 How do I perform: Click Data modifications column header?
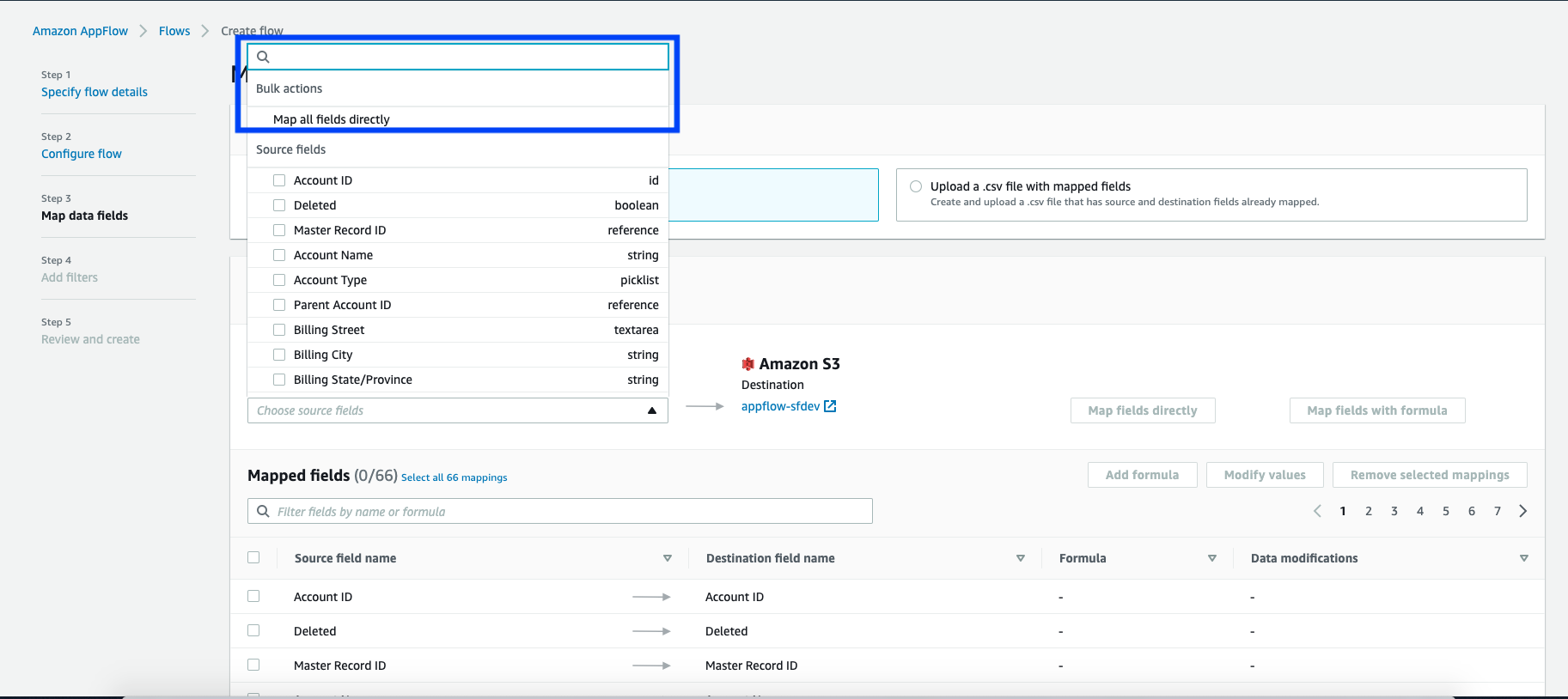1304,558
